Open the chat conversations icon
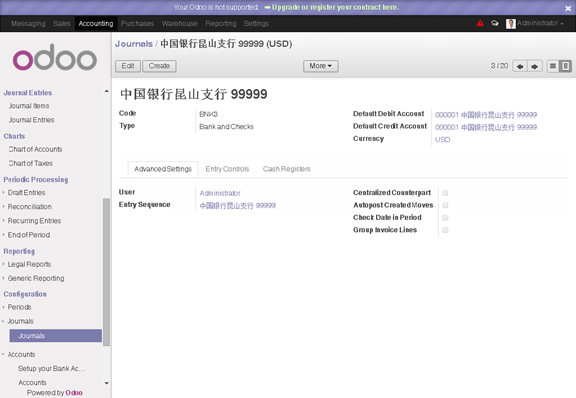 coord(495,23)
